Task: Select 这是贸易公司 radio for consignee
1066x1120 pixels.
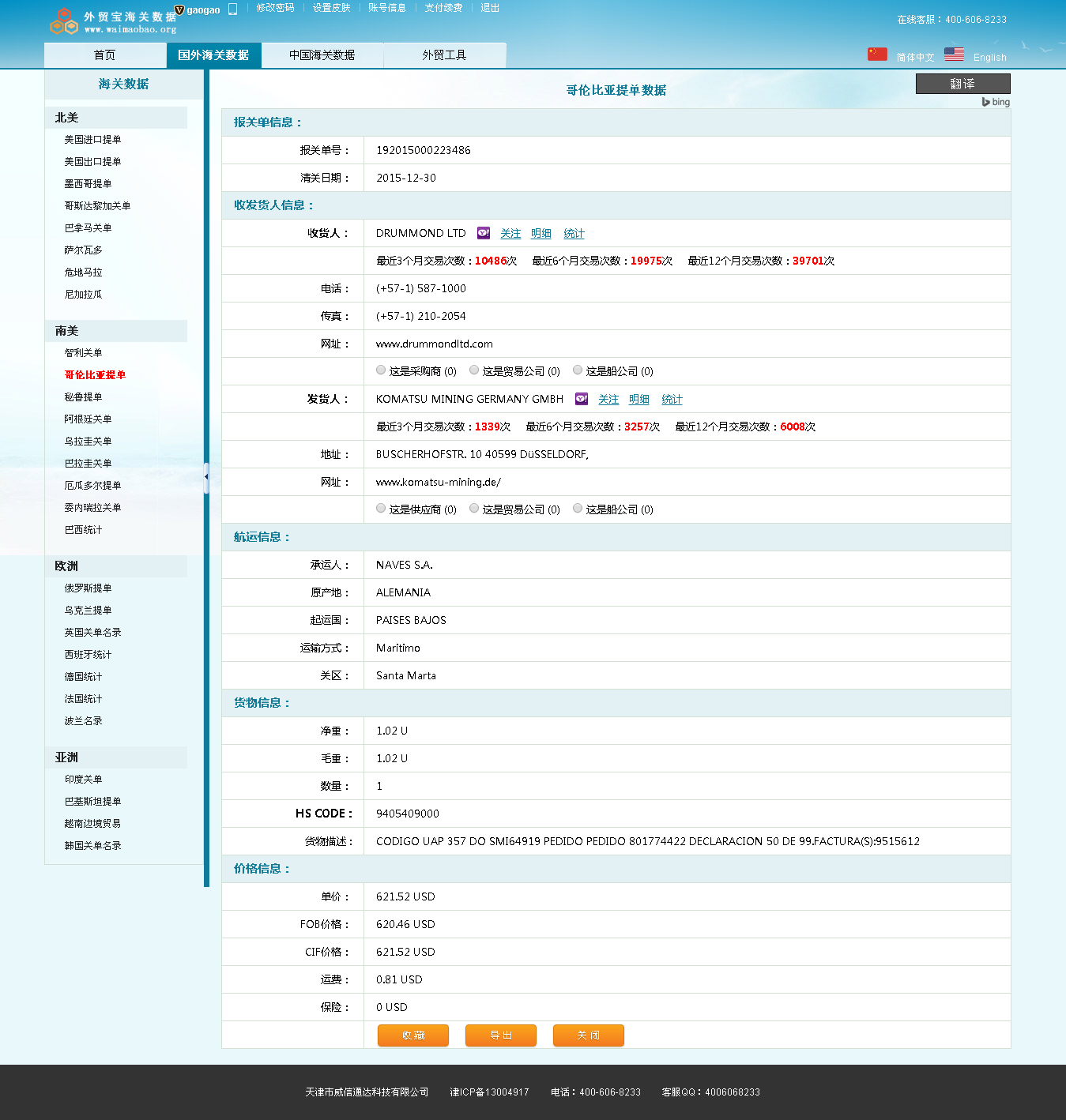Action: click(x=474, y=370)
